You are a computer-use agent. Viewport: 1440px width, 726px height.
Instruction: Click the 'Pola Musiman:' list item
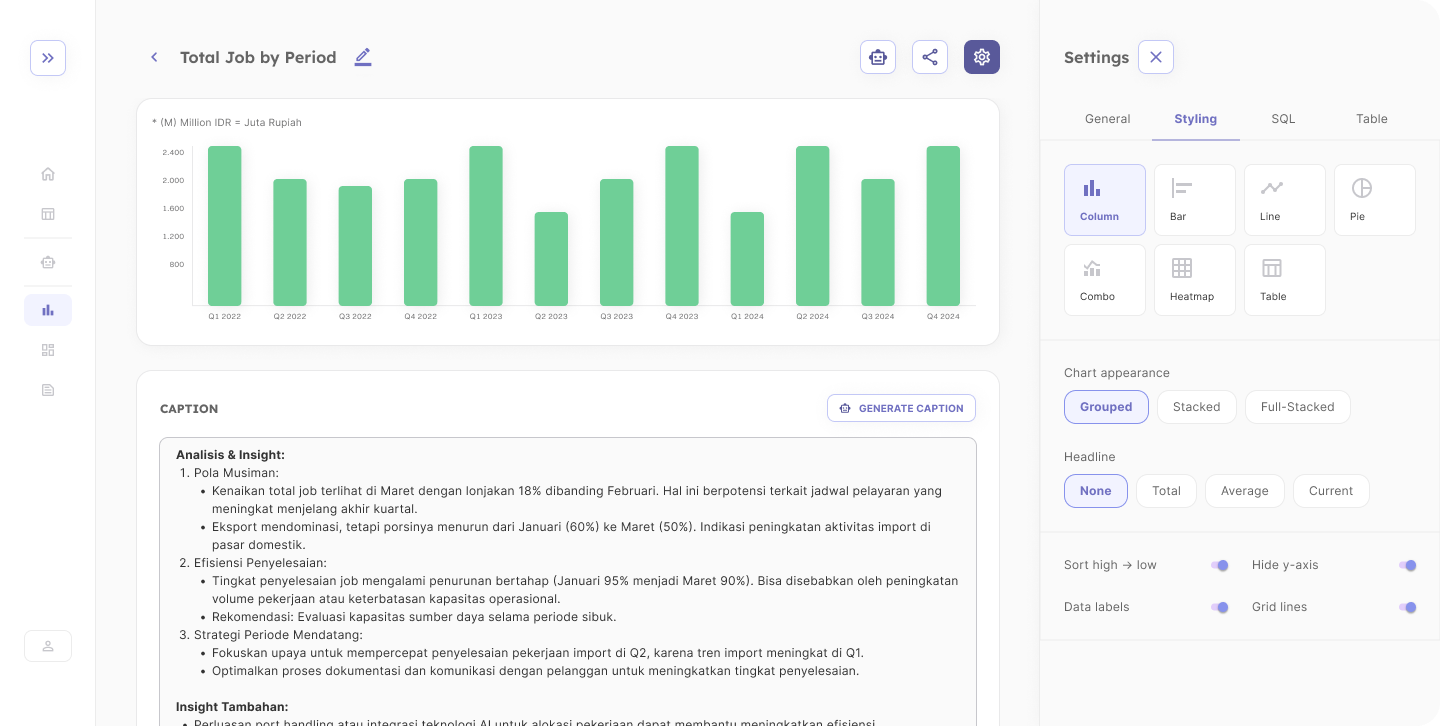(236, 473)
